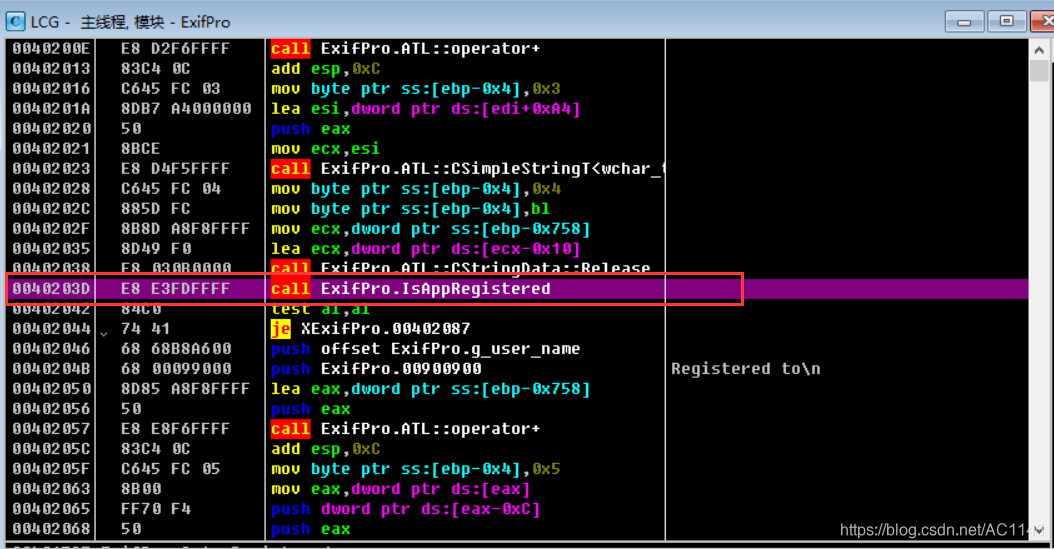Screen dimensions: 1054x549
Task: Click hex bytes E8 D4F5FFFF
Action: (x=175, y=169)
